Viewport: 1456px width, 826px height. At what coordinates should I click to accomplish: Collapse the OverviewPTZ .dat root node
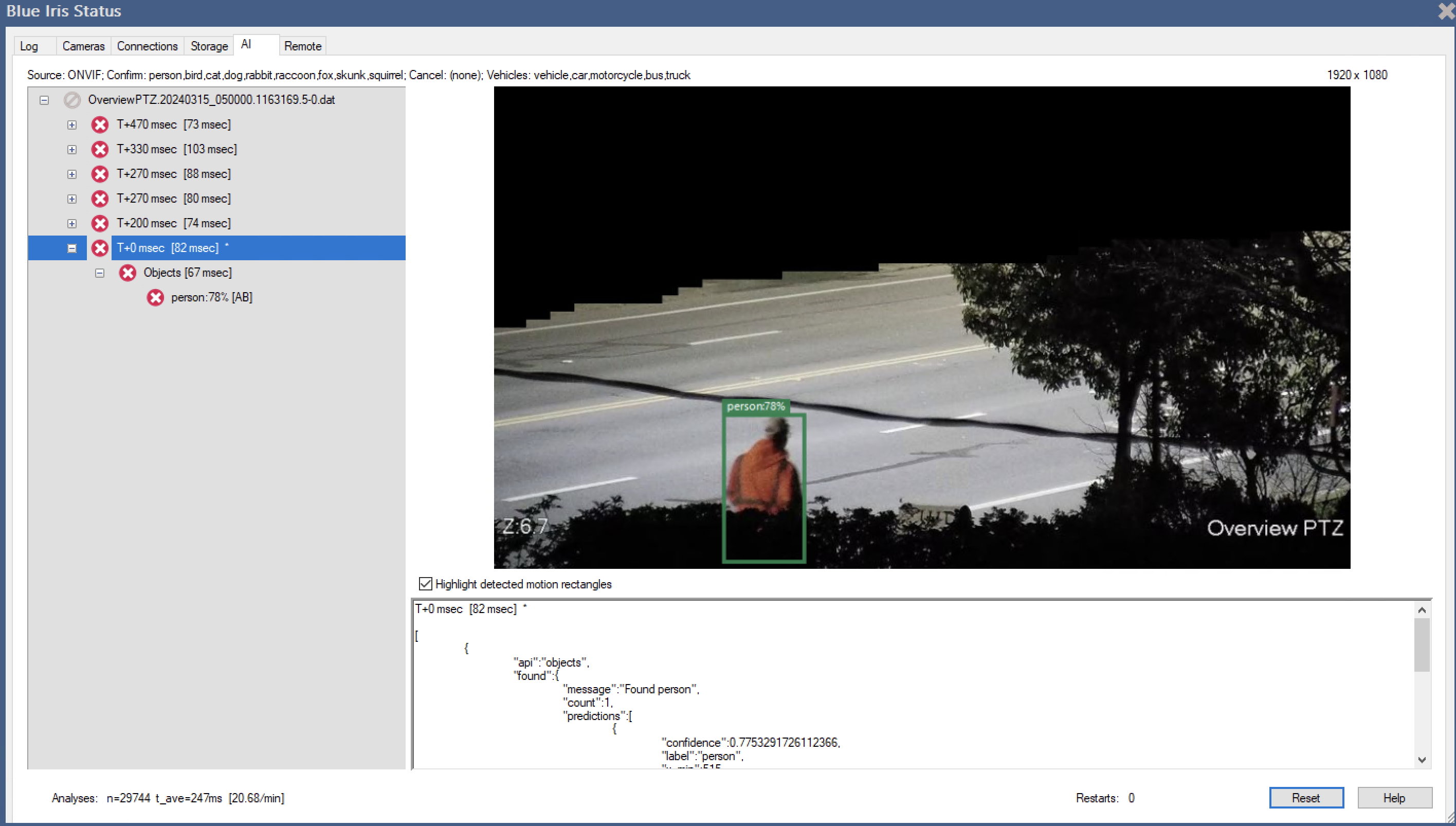pos(44,100)
